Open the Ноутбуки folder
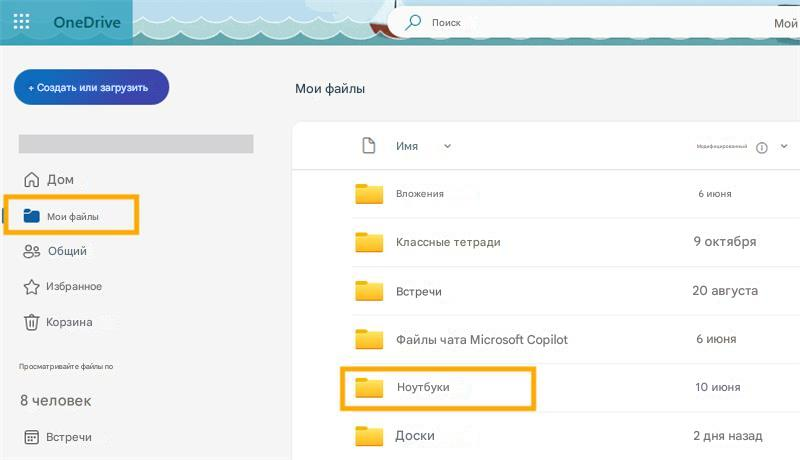This screenshot has height=460, width=800. pos(423,387)
